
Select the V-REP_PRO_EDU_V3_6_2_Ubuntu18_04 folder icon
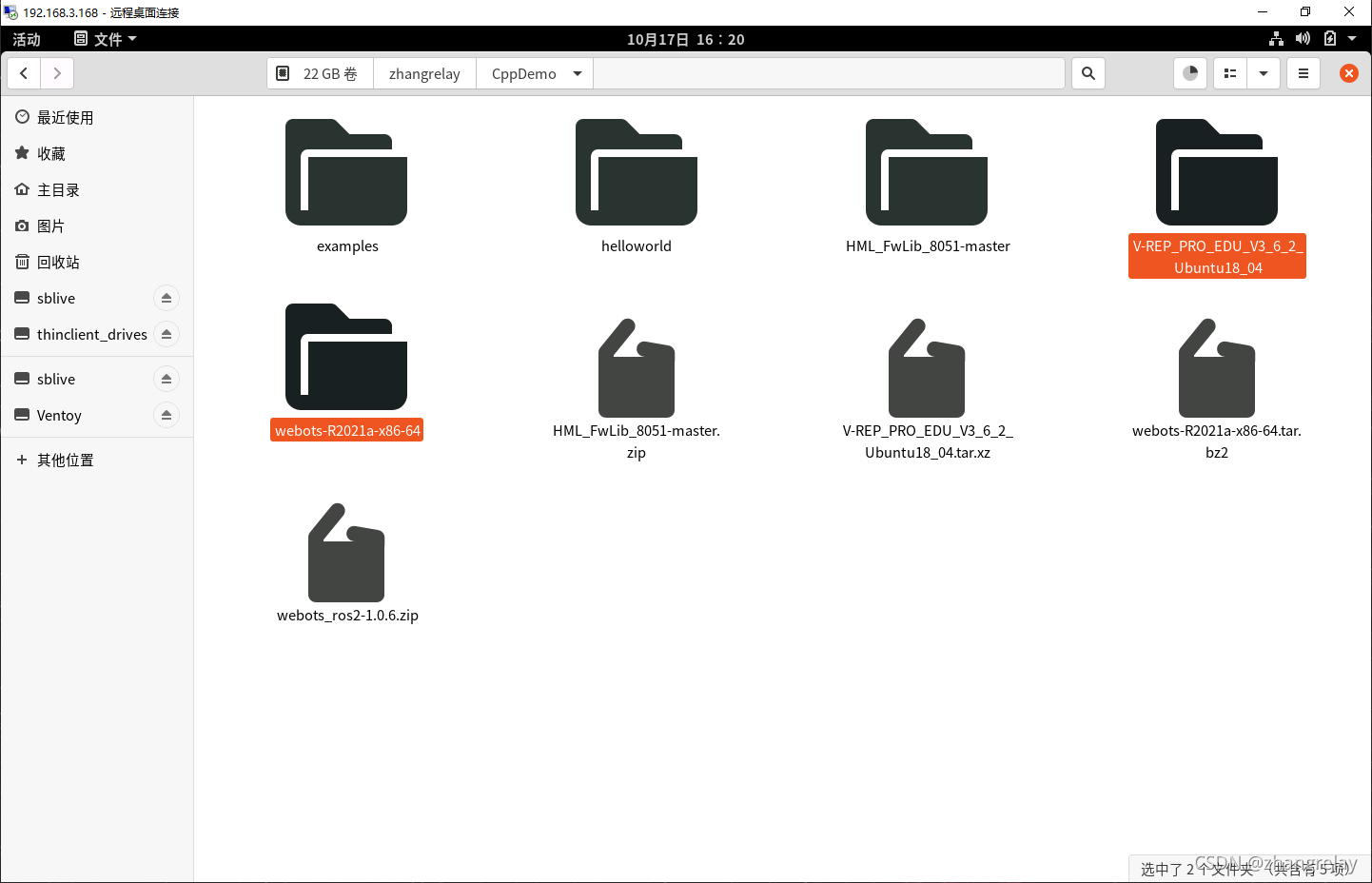(1217, 172)
